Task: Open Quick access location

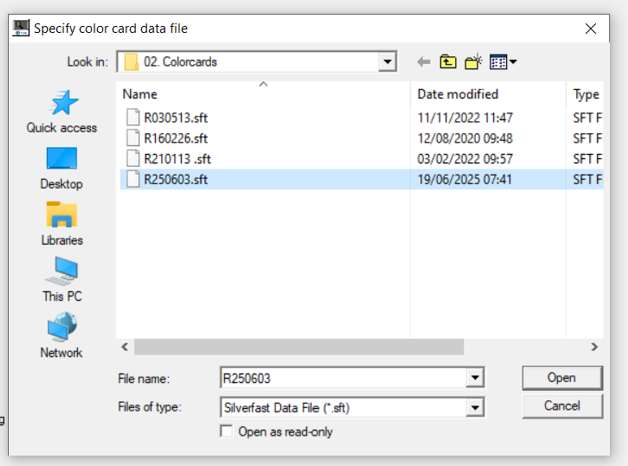Action: (62, 112)
